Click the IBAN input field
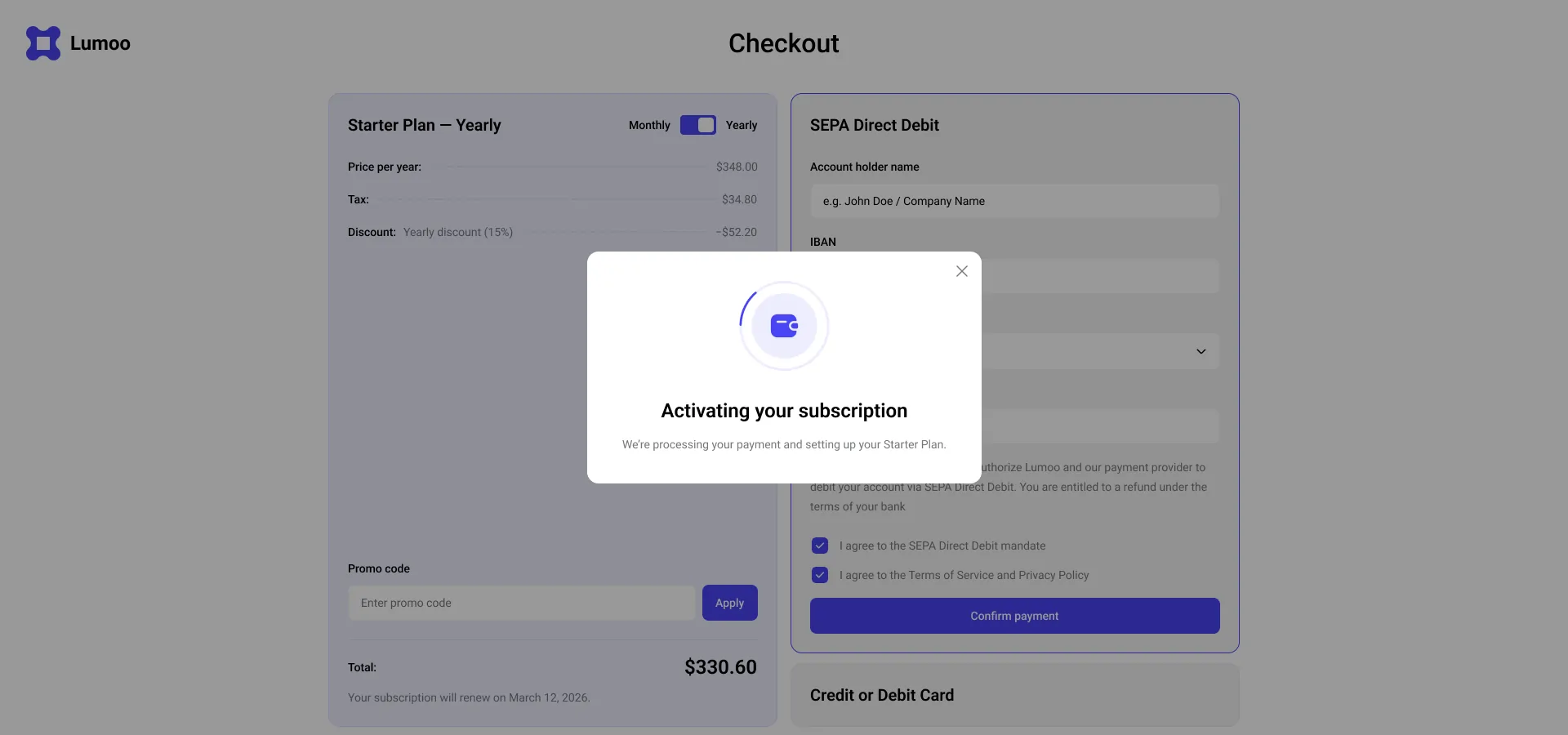 (1100, 276)
